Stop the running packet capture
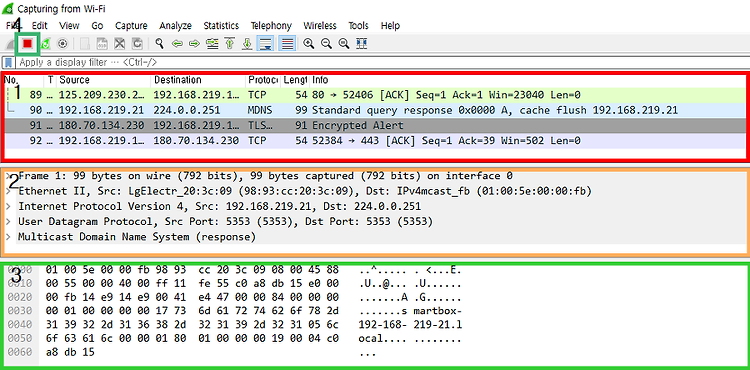Image resolution: width=750 pixels, height=370 pixels. click(x=28, y=44)
